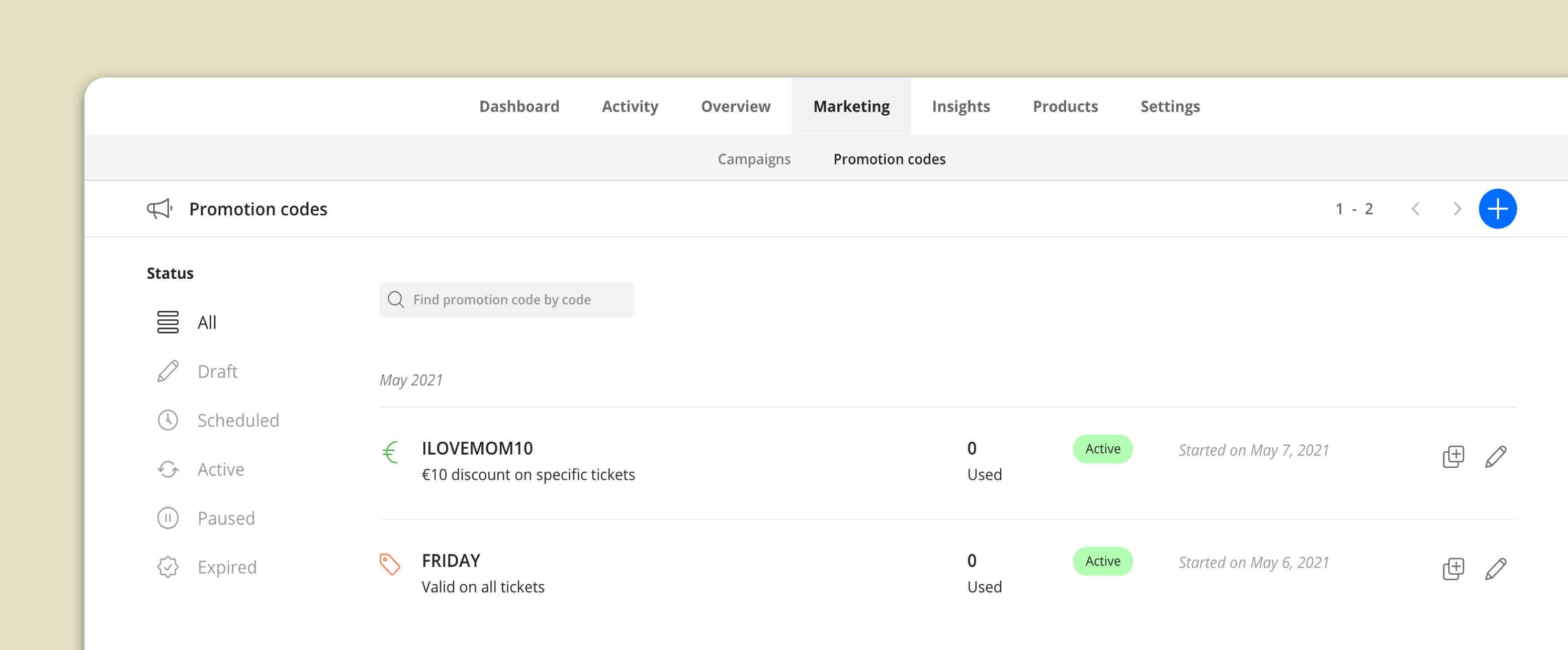Viewport: 1568px width, 650px height.
Task: Click the badge check icon beside Expired
Action: click(x=167, y=566)
